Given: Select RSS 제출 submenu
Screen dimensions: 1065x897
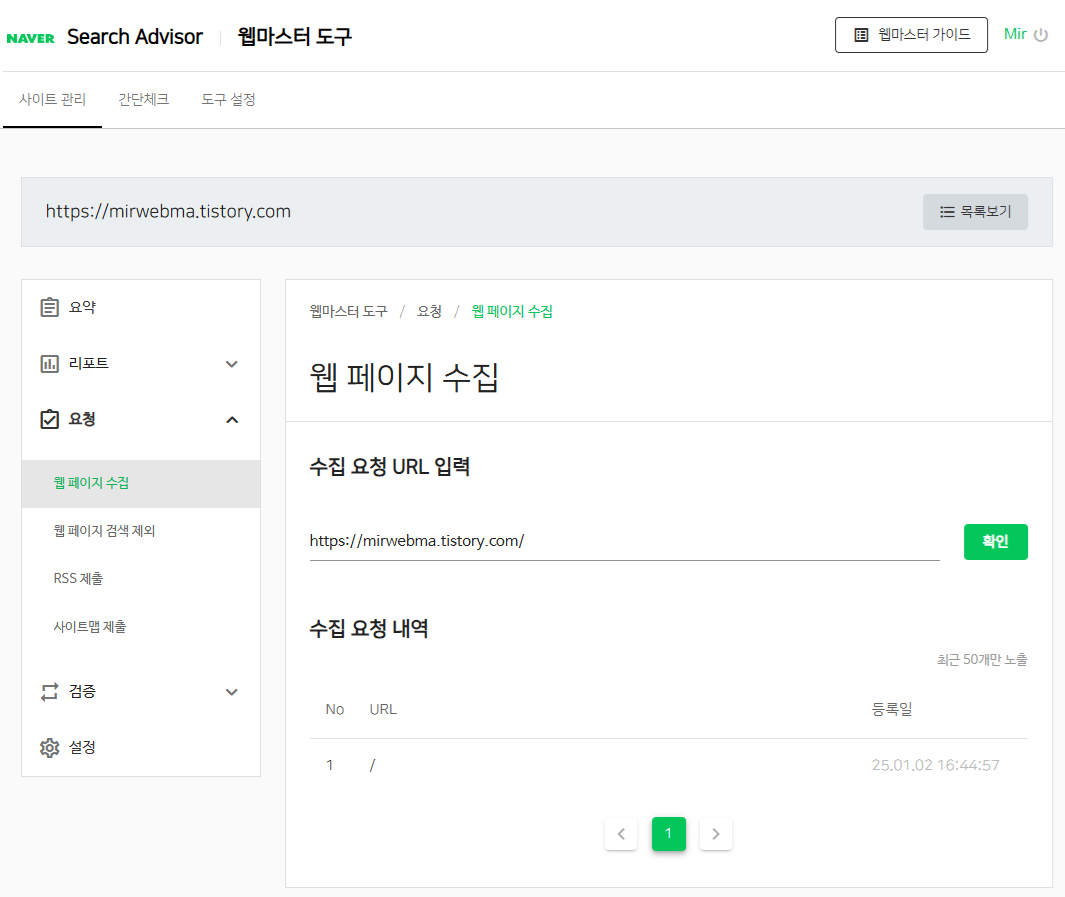Looking at the screenshot, I should tap(78, 579).
